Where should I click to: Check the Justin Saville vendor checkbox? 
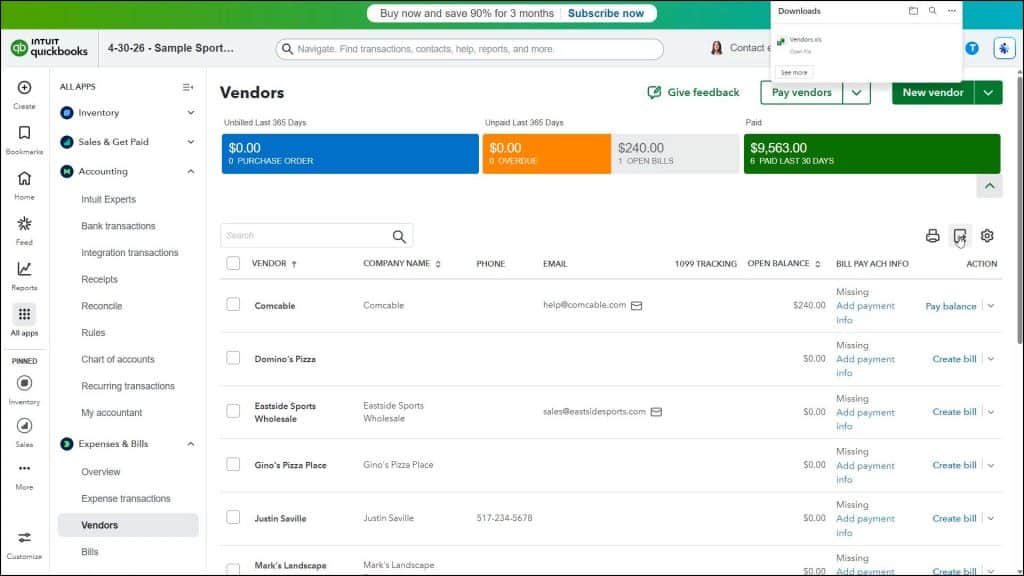[x=233, y=517]
